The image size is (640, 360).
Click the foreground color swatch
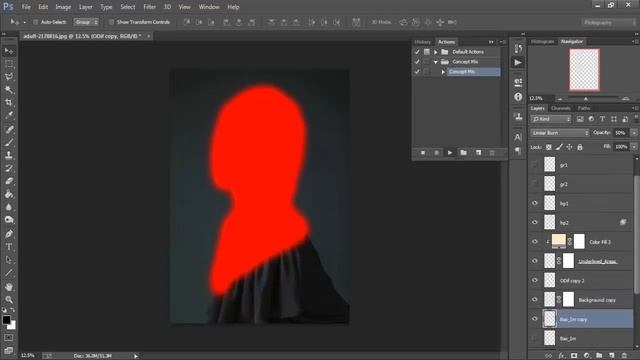tap(6, 320)
